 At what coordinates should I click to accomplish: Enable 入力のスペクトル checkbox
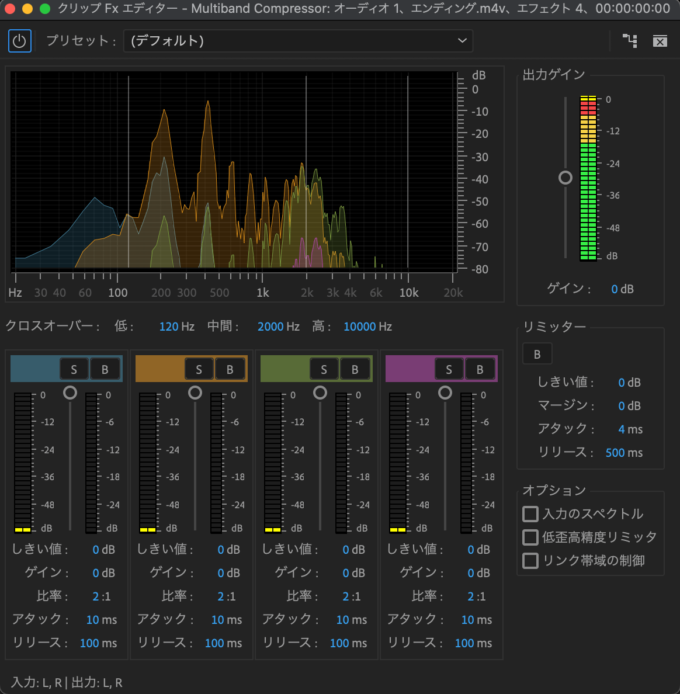530,514
